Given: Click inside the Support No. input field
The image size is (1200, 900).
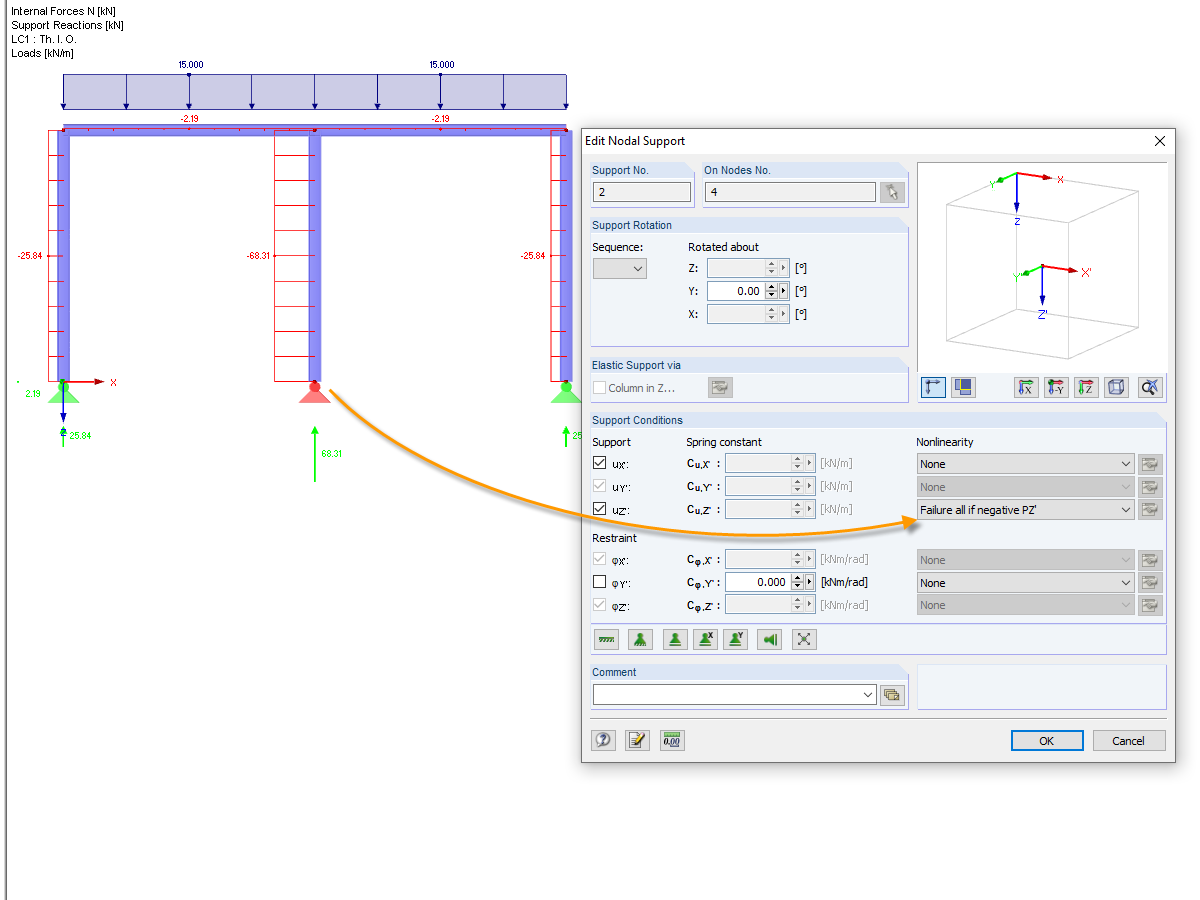Looking at the screenshot, I should pyautogui.click(x=641, y=191).
